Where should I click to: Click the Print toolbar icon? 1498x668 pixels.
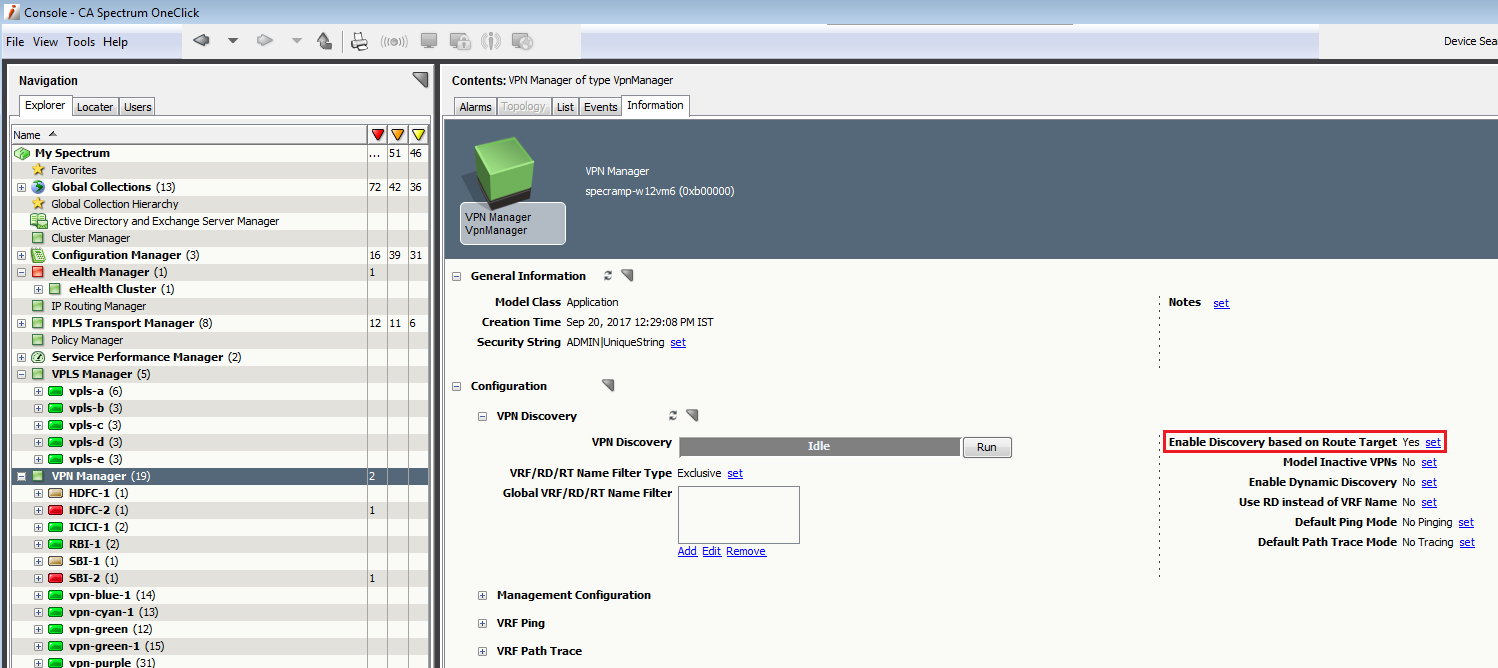[360, 41]
